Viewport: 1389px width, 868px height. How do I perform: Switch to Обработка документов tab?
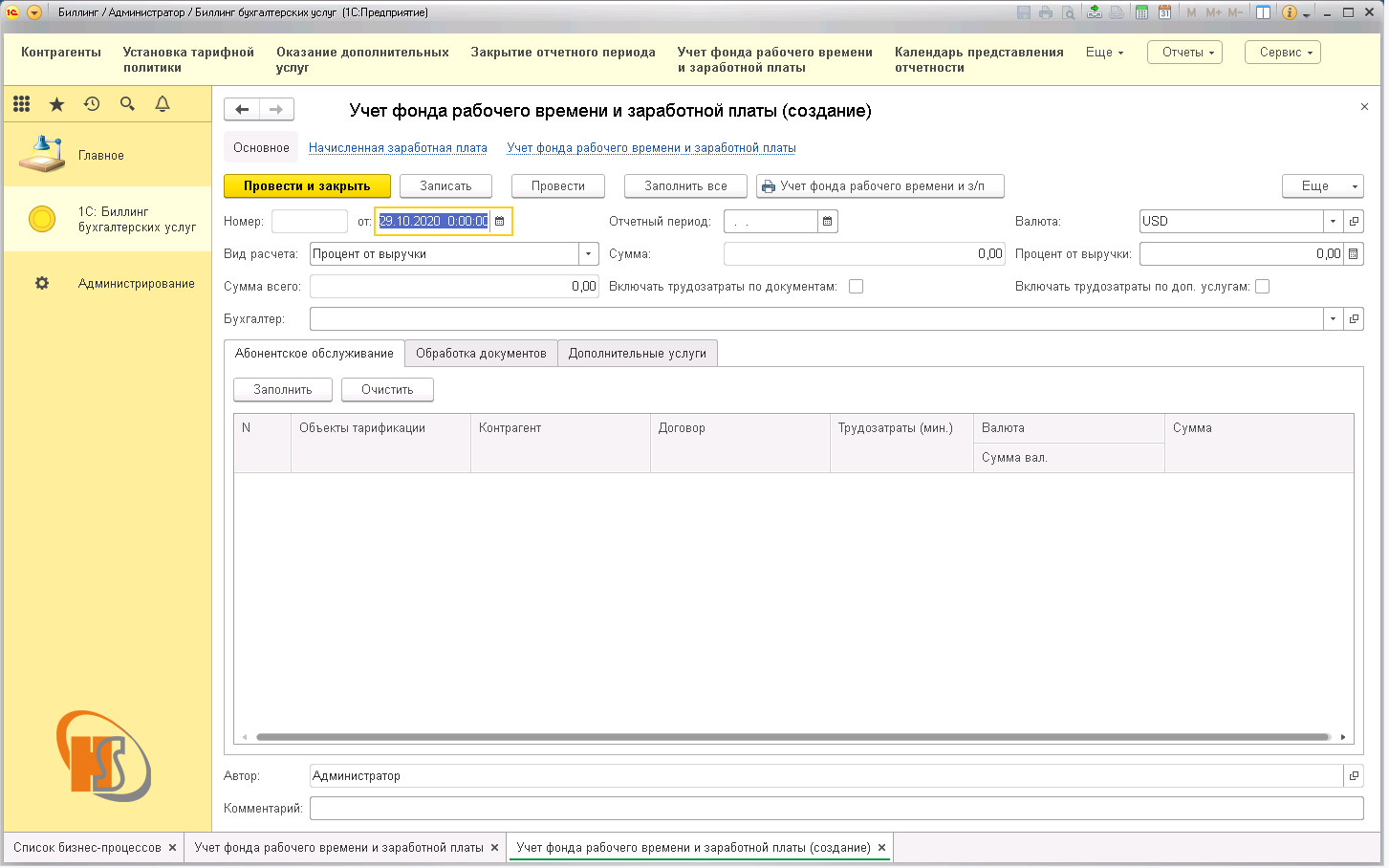point(481,354)
